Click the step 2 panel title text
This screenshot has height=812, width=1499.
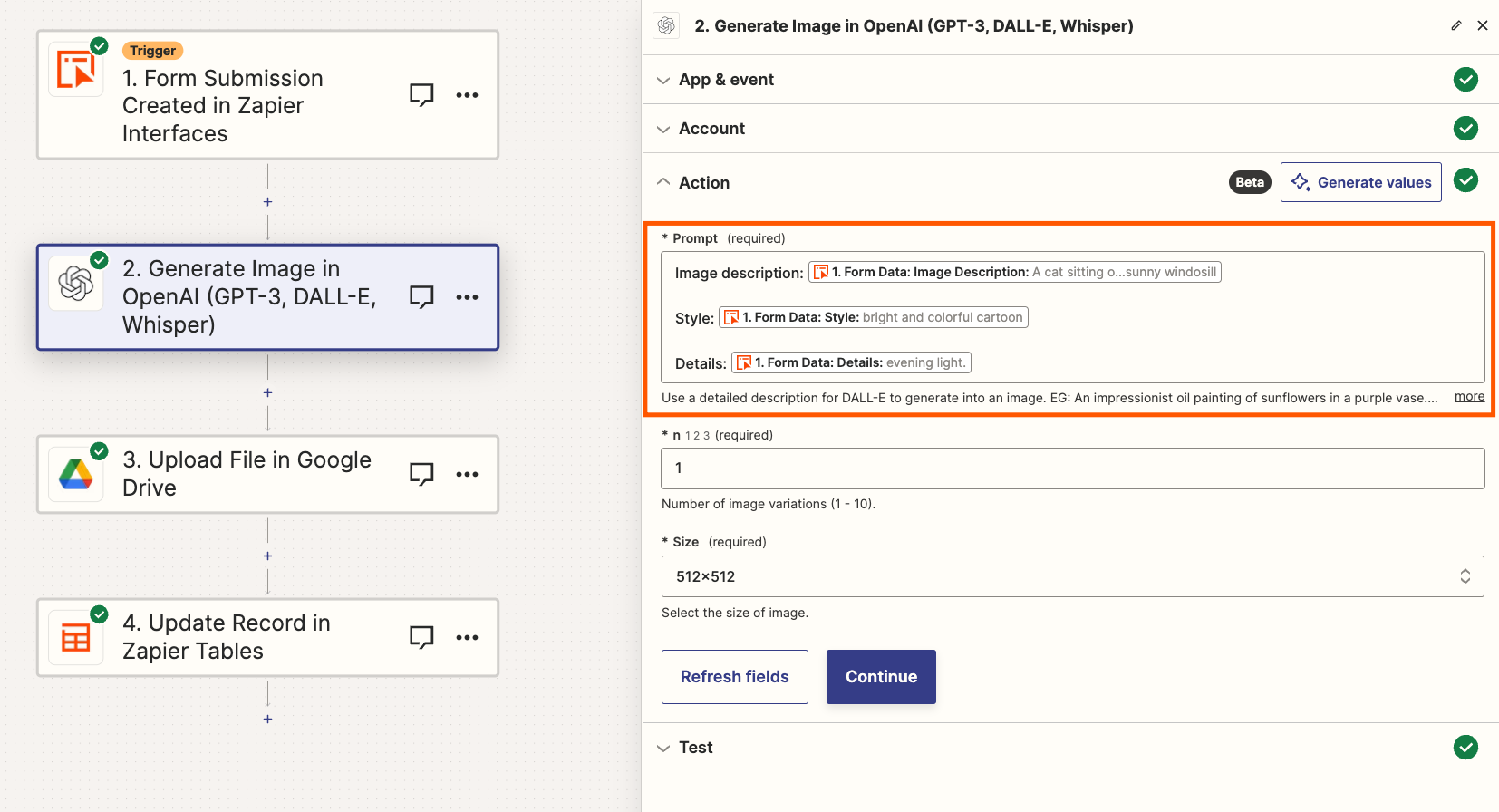(x=914, y=25)
